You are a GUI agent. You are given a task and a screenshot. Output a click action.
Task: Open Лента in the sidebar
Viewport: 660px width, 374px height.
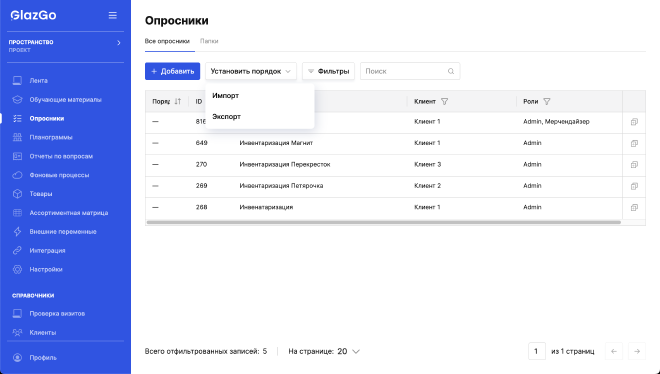click(38, 80)
